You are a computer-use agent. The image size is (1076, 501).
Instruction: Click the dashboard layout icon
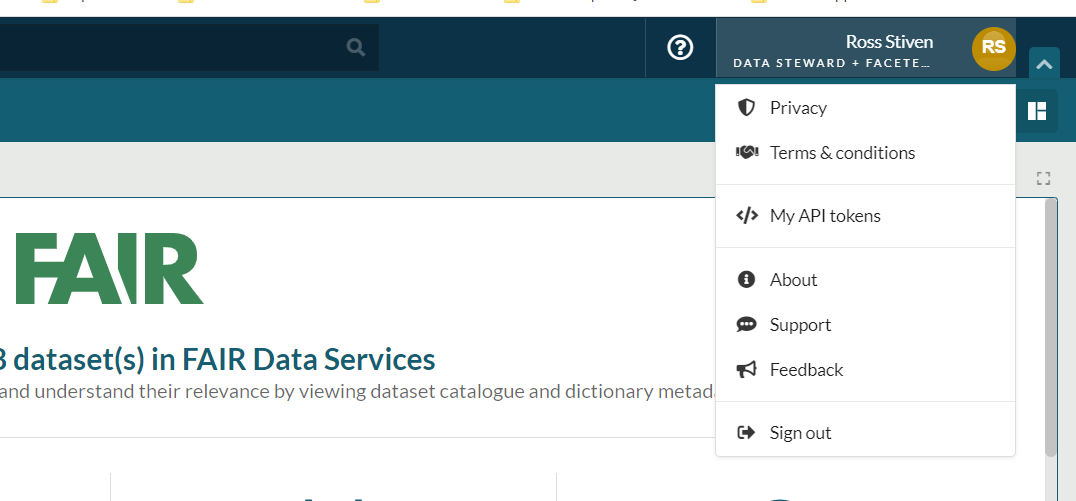coord(1037,110)
